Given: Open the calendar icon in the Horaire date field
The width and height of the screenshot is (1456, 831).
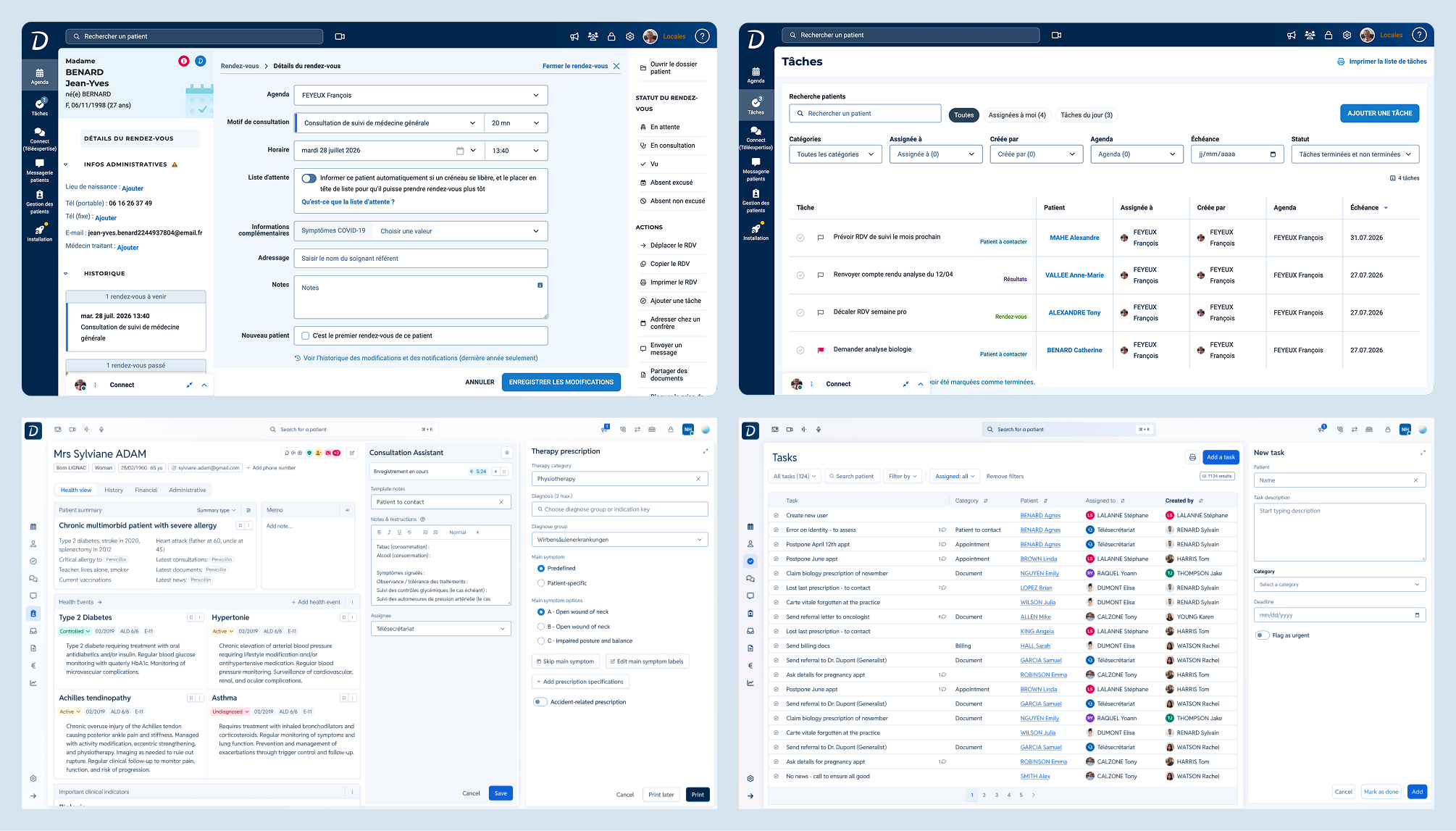Looking at the screenshot, I should [460, 151].
